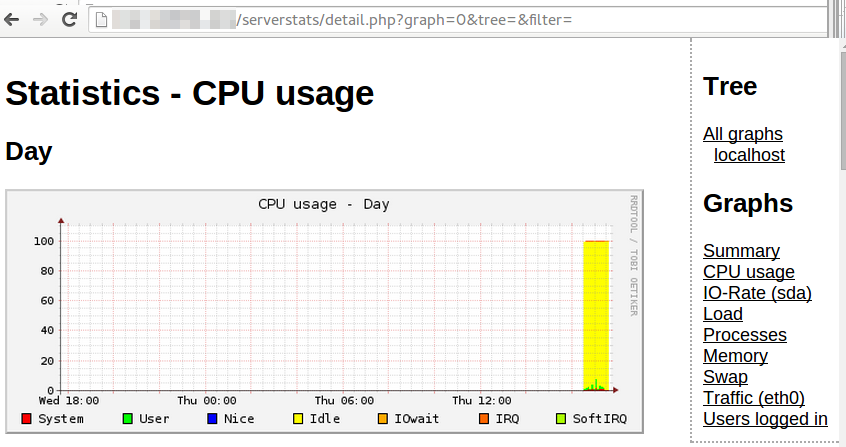This screenshot has width=846, height=447.
Task: Open the Memory graph link
Action: [735, 356]
